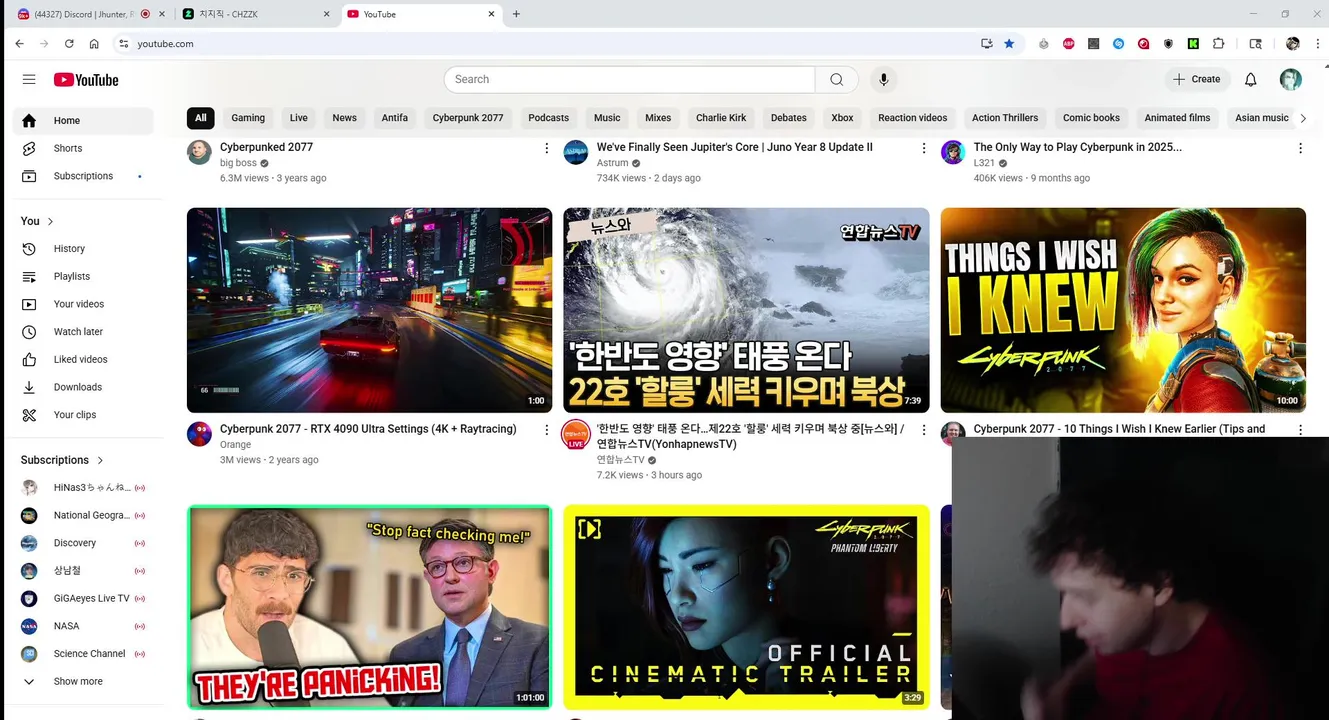Open site information icon in address bar
Screen dimensions: 1329x720
point(123,44)
